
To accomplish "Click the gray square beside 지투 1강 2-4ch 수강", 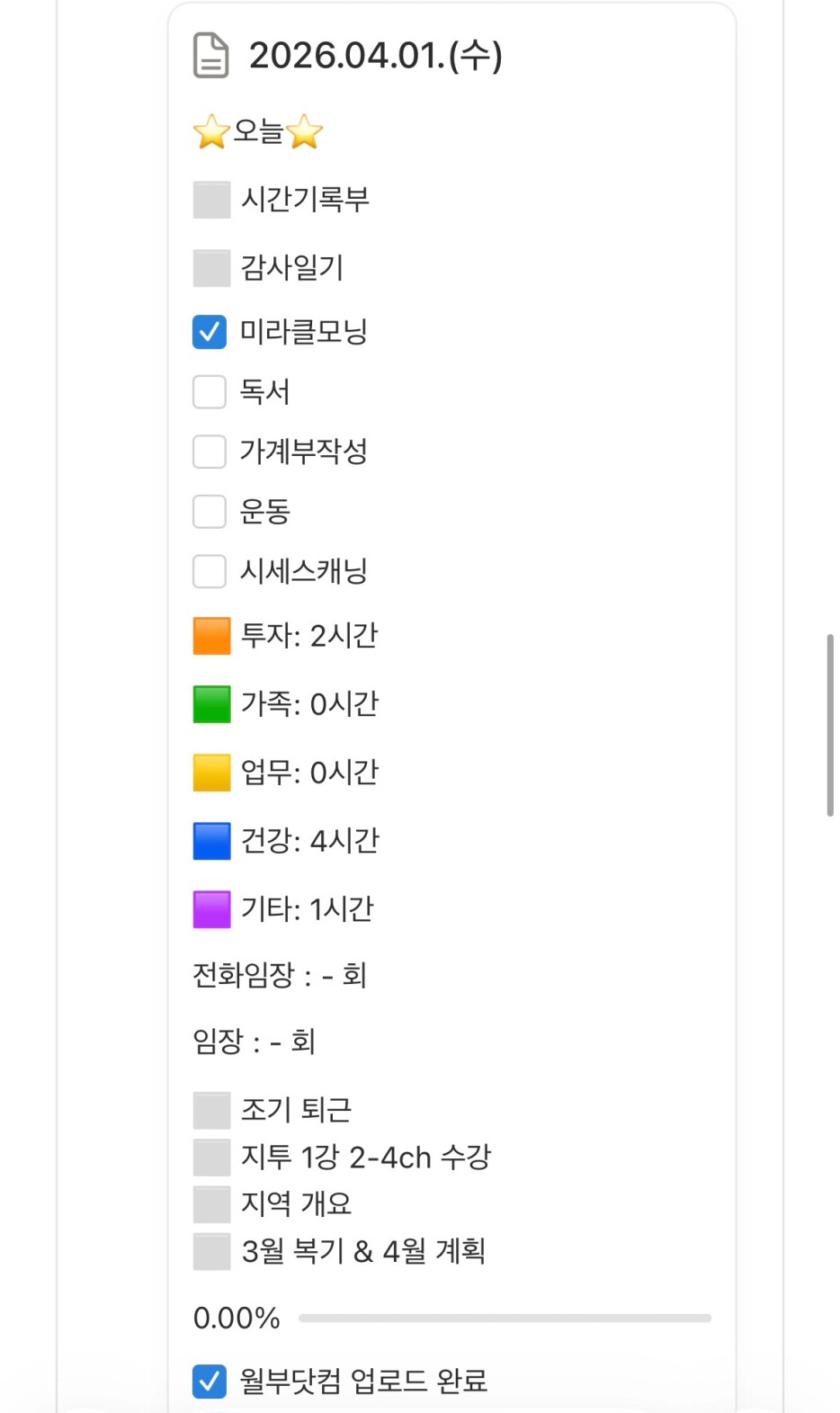I will [x=211, y=1158].
